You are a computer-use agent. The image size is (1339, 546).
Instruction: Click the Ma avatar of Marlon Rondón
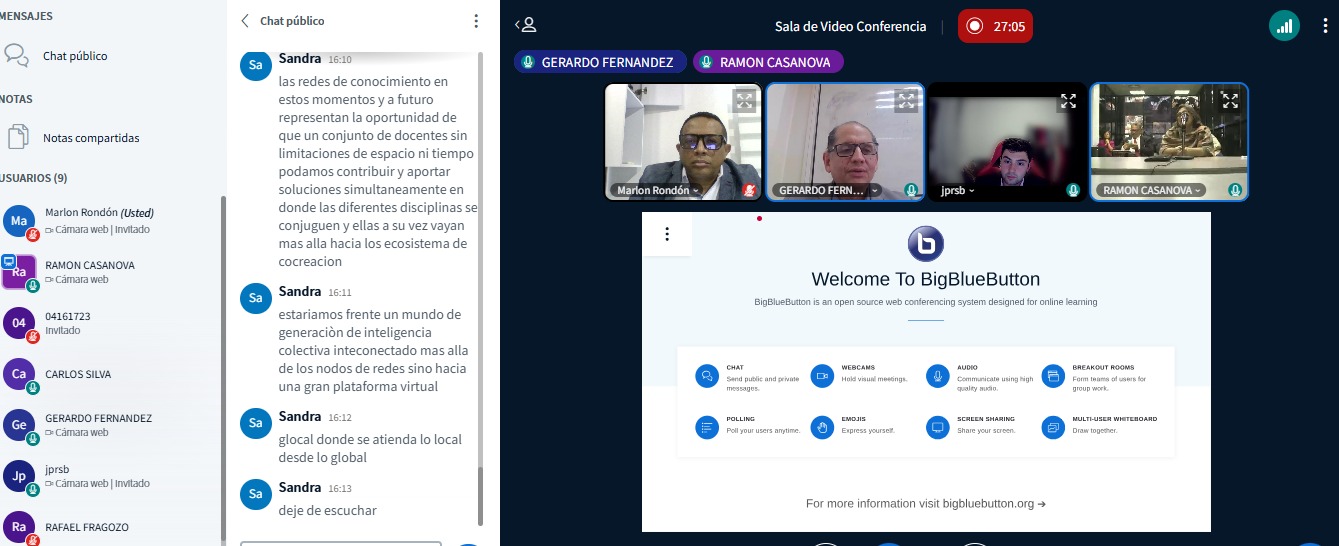(19, 221)
